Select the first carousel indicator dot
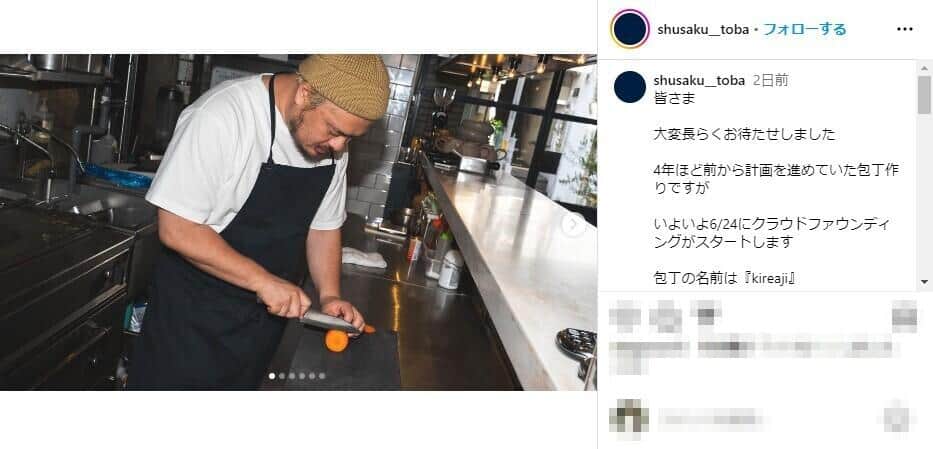Screen dimensions: 933x449 point(272,376)
